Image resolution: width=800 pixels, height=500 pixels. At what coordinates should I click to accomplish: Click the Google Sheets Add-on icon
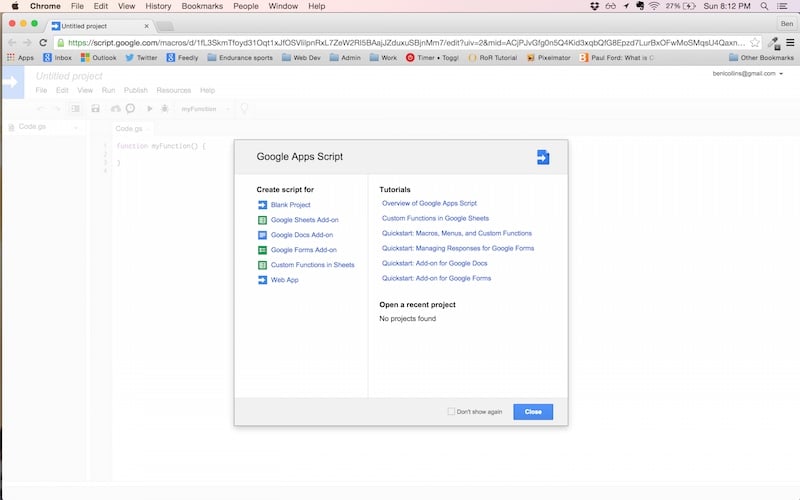click(262, 220)
